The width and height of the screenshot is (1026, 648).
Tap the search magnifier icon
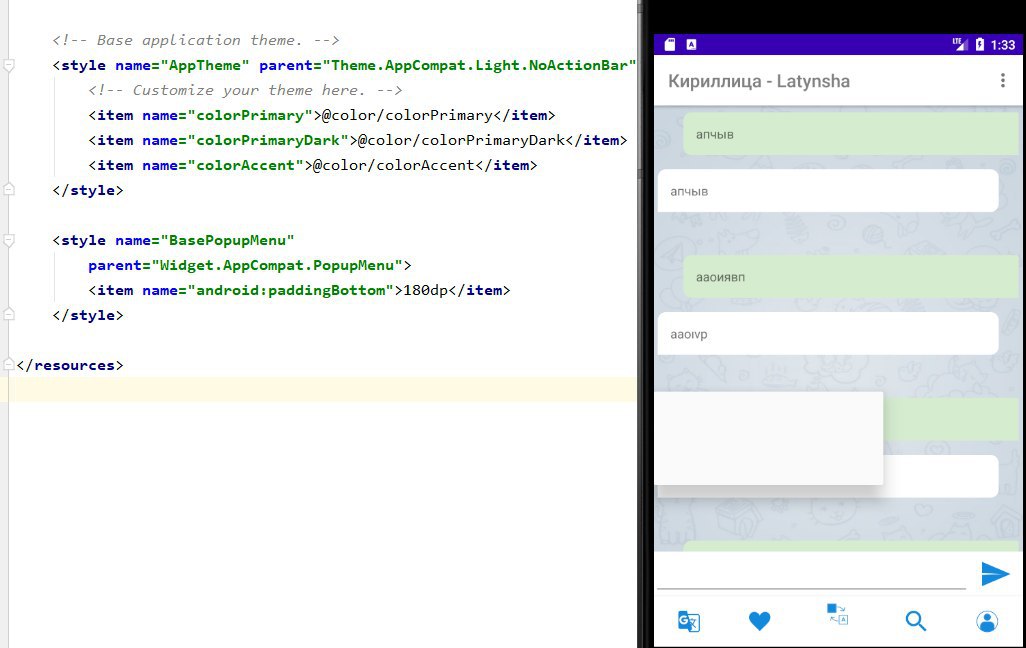coord(915,621)
